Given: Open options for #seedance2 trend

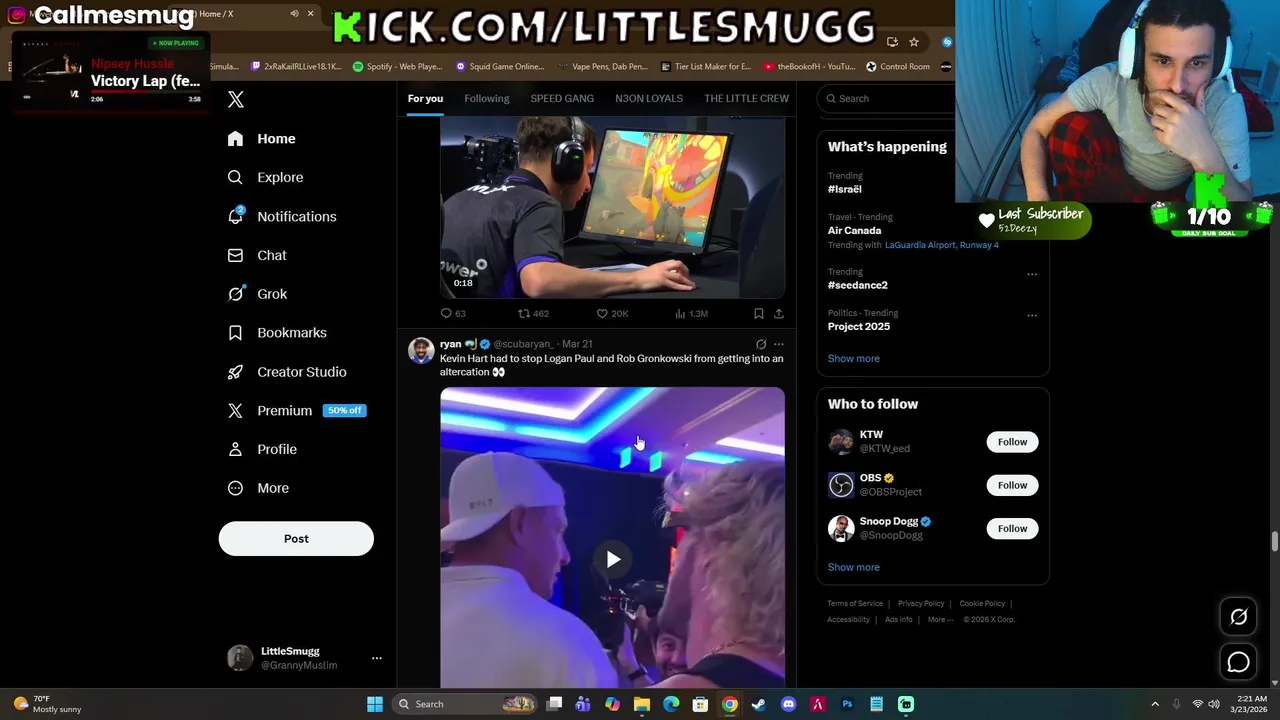Looking at the screenshot, I should tap(1031, 274).
